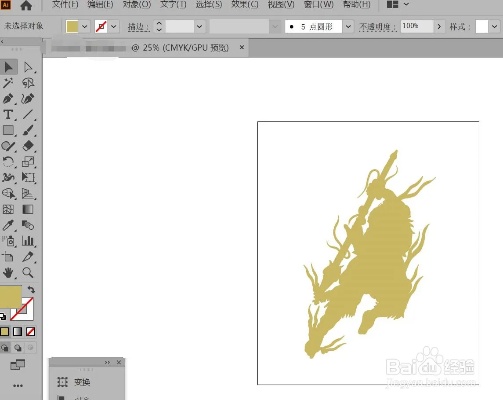Open the 编辑(E) menu
The image size is (503, 400).
(100, 5)
